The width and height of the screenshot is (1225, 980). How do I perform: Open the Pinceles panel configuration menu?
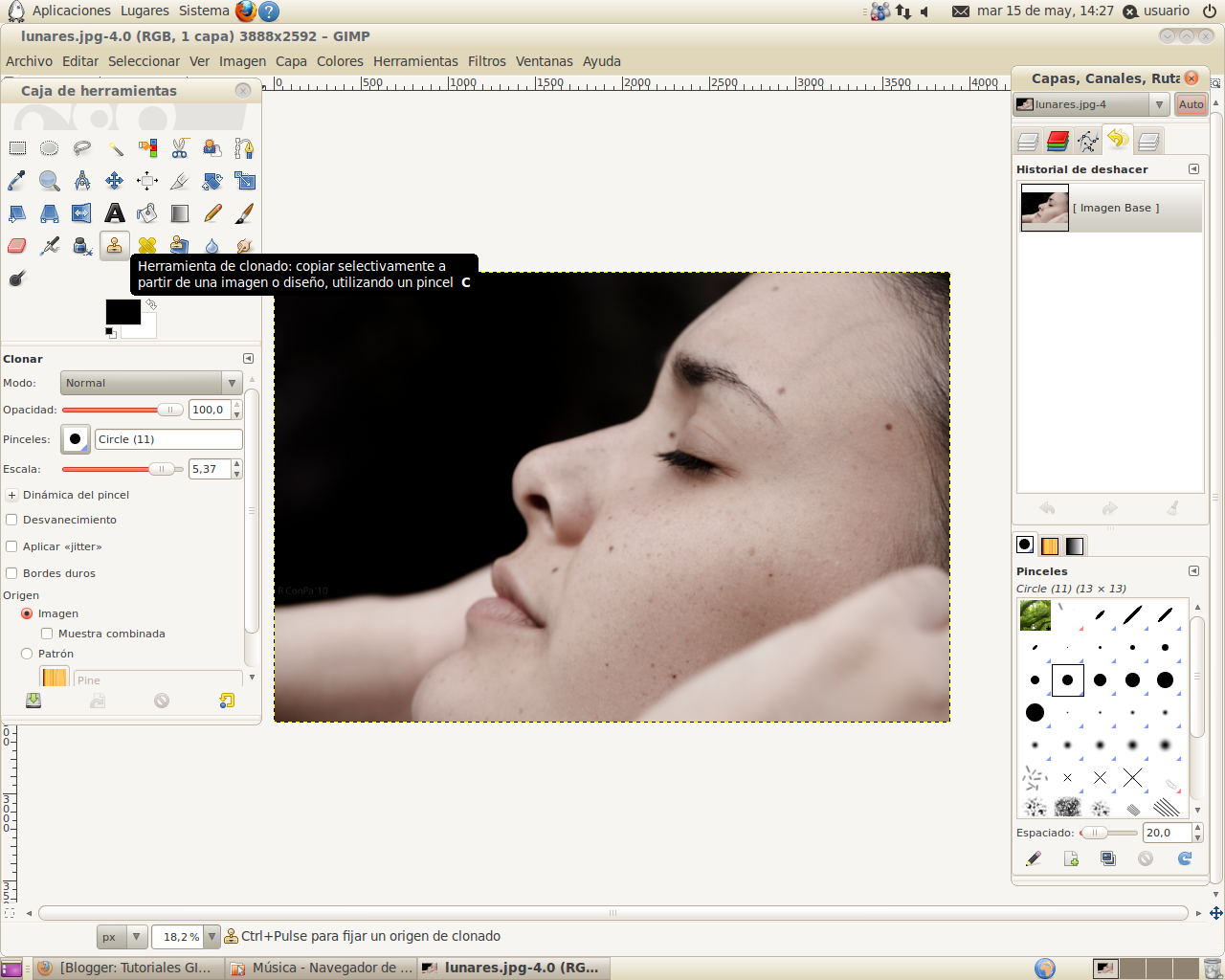click(1193, 571)
